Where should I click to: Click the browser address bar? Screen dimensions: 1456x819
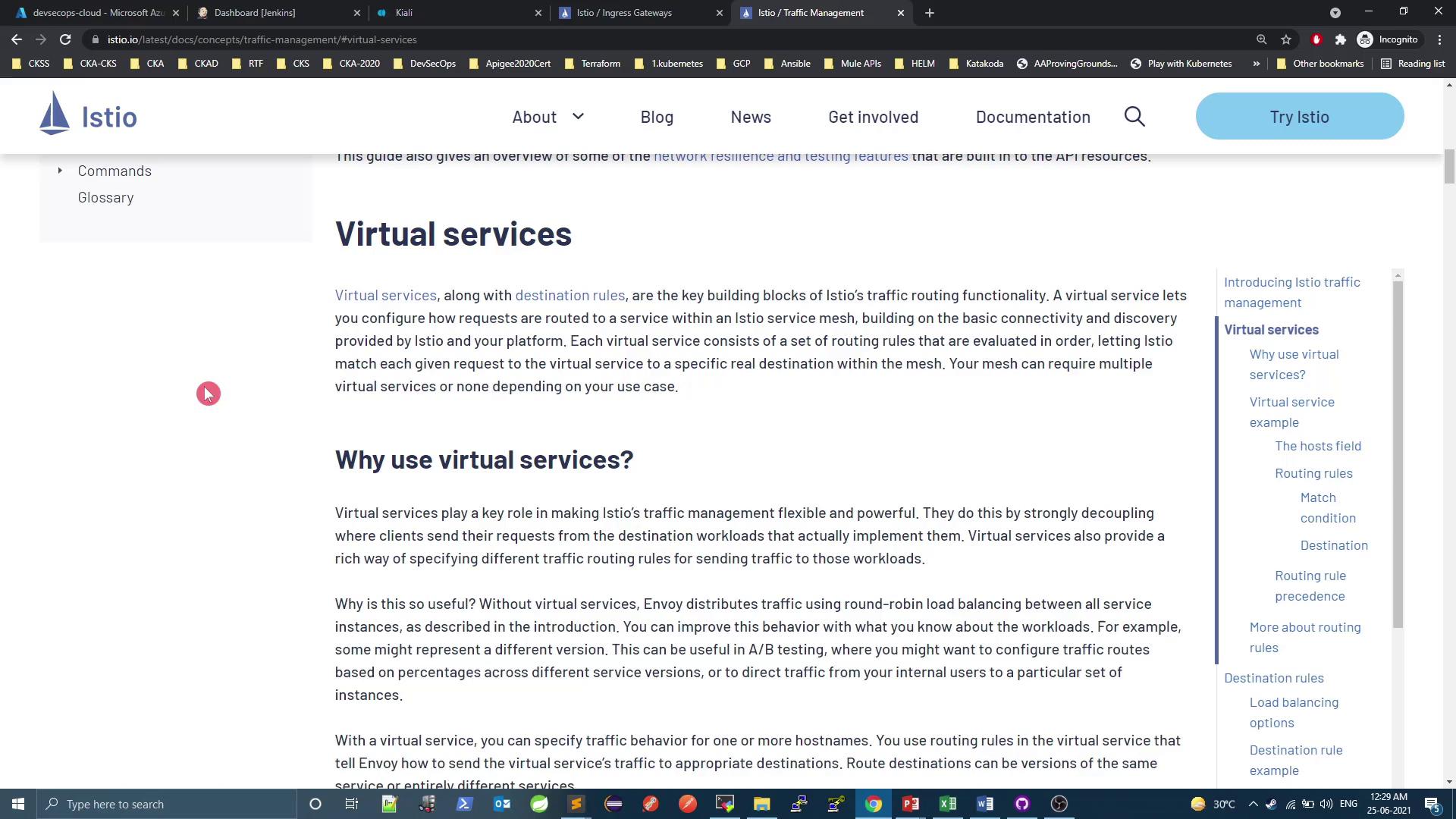coord(607,39)
